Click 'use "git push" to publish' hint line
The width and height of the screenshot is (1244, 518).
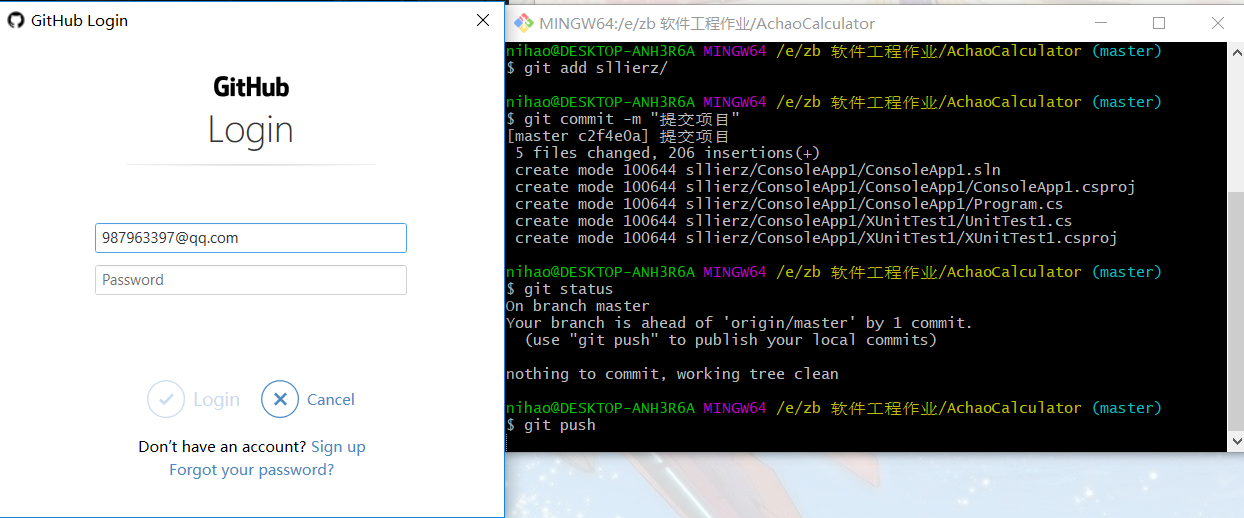pos(731,340)
